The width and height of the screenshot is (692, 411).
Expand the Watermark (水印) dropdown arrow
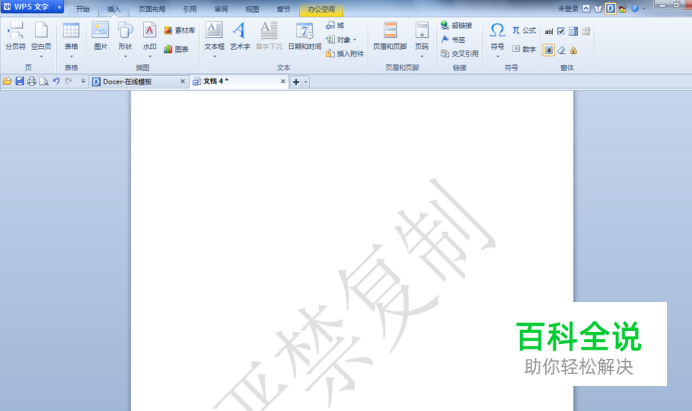pos(150,57)
